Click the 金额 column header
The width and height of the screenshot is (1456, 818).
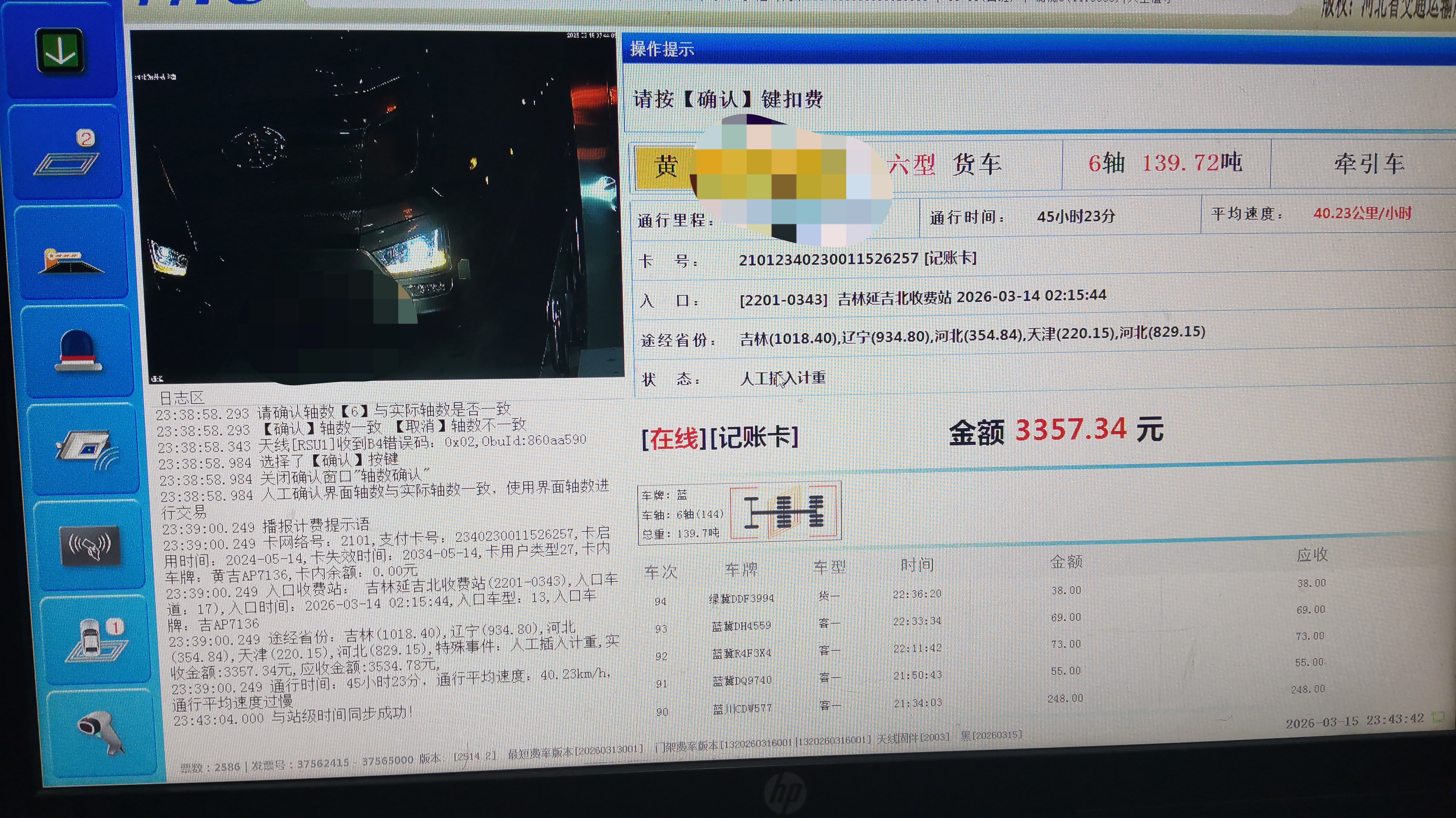[x=1066, y=562]
